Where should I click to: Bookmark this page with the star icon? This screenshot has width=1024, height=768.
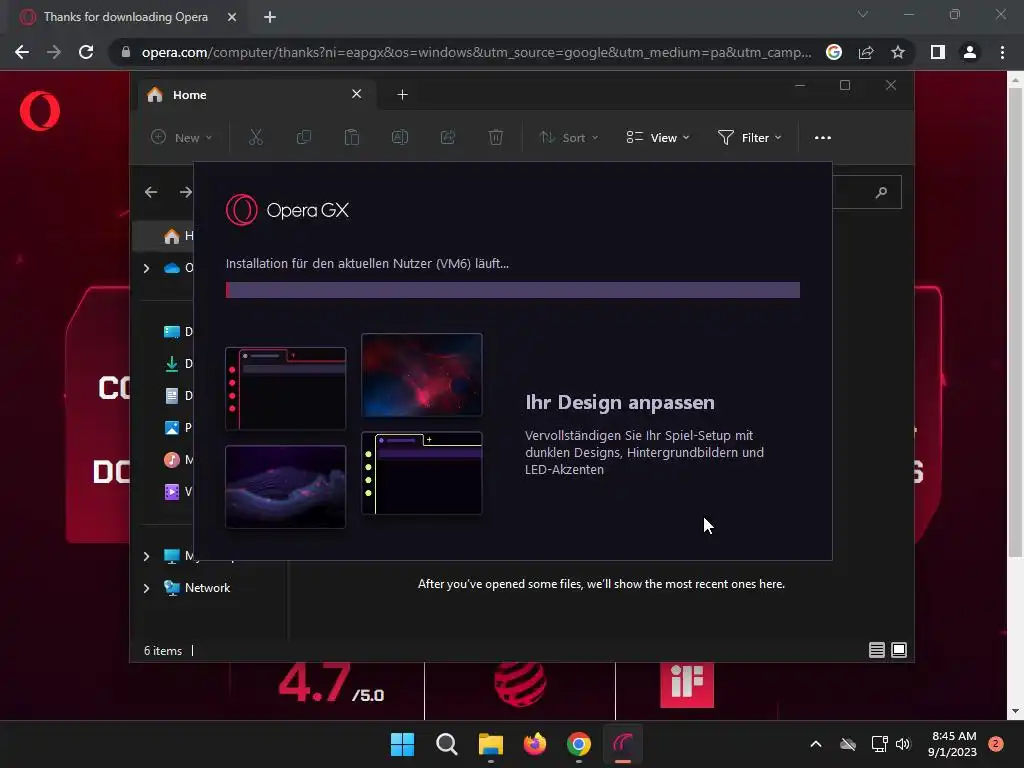click(x=898, y=52)
